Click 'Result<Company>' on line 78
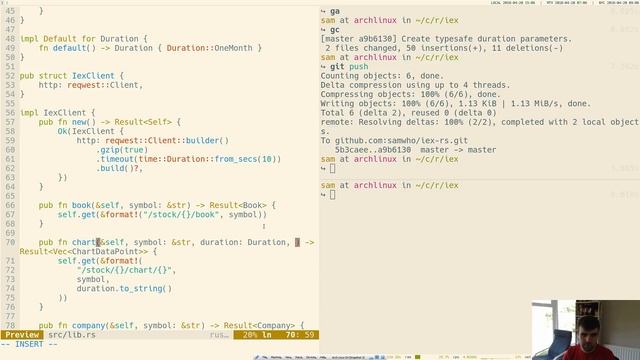Viewport: 640px width, 360px height. (259, 326)
